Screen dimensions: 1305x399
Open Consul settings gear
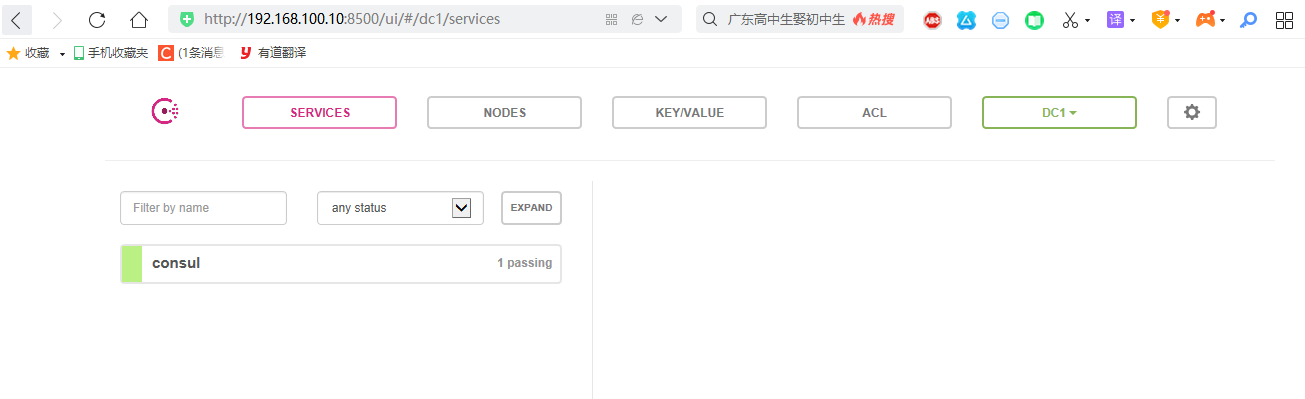click(x=1192, y=113)
